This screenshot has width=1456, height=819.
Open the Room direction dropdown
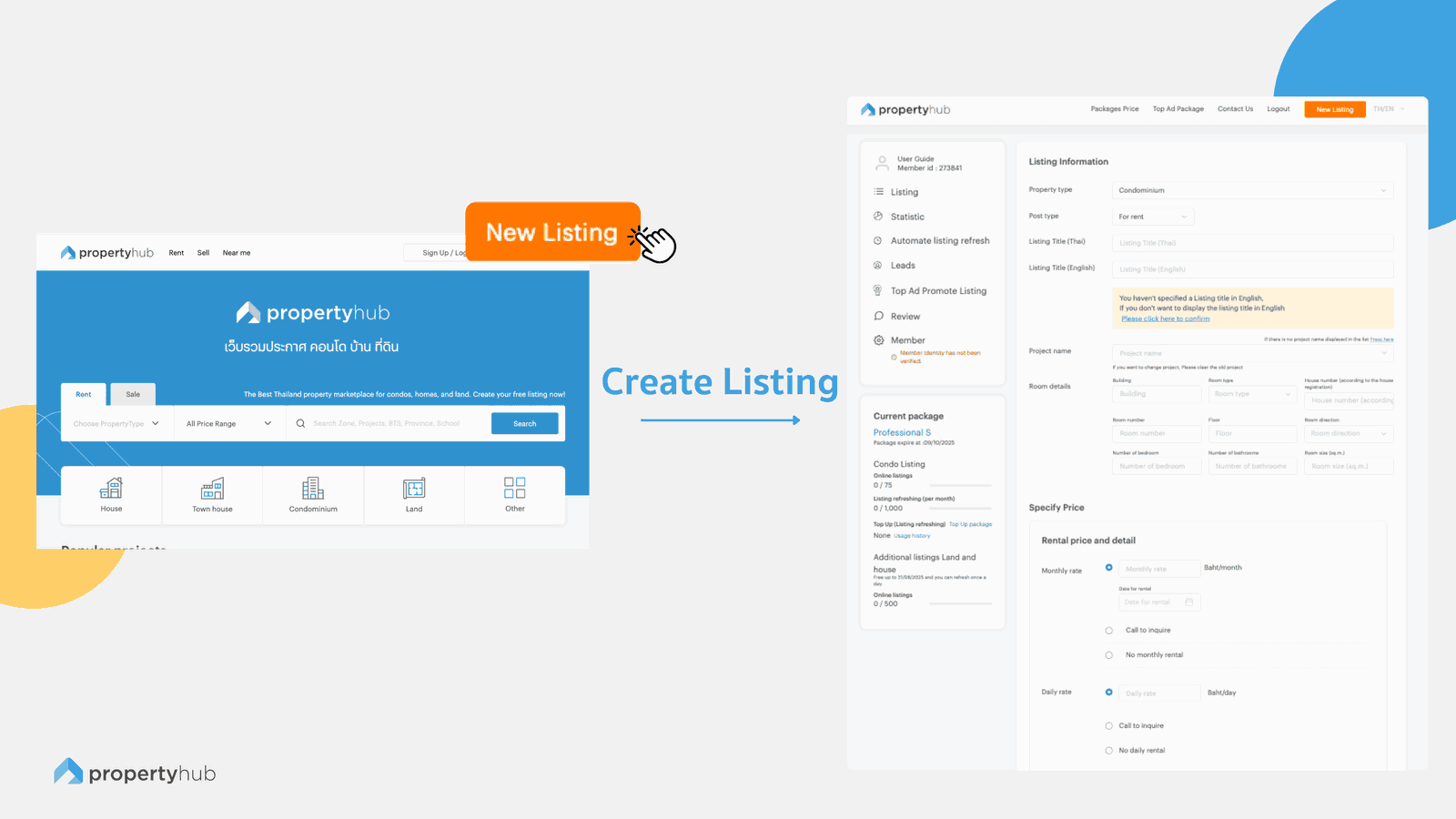pos(1349,433)
